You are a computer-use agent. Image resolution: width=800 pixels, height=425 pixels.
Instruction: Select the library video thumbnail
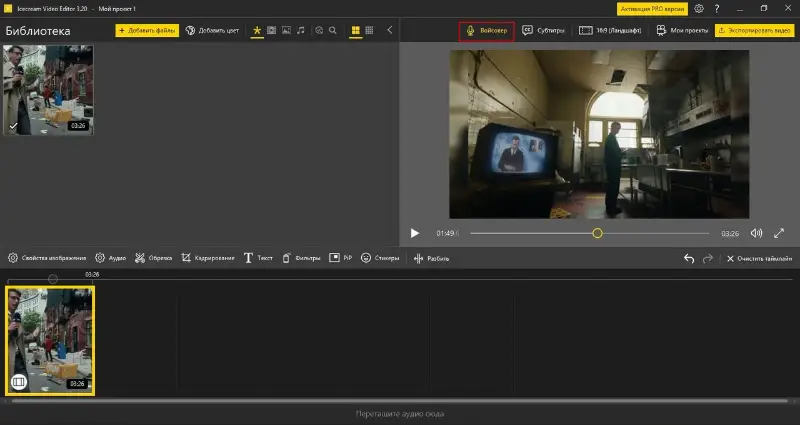pos(48,90)
